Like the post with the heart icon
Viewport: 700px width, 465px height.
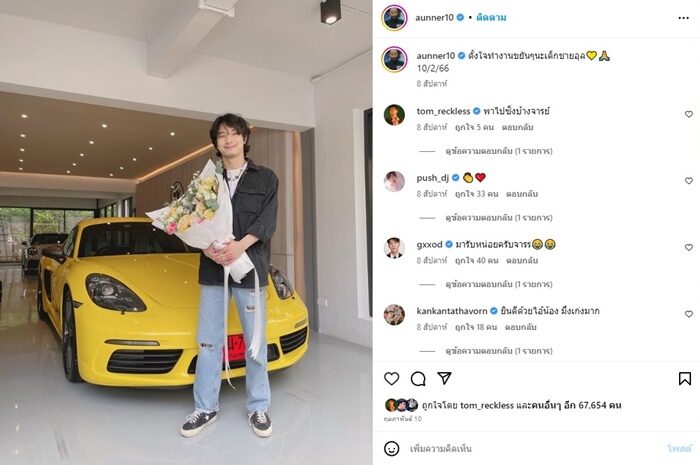tap(392, 379)
